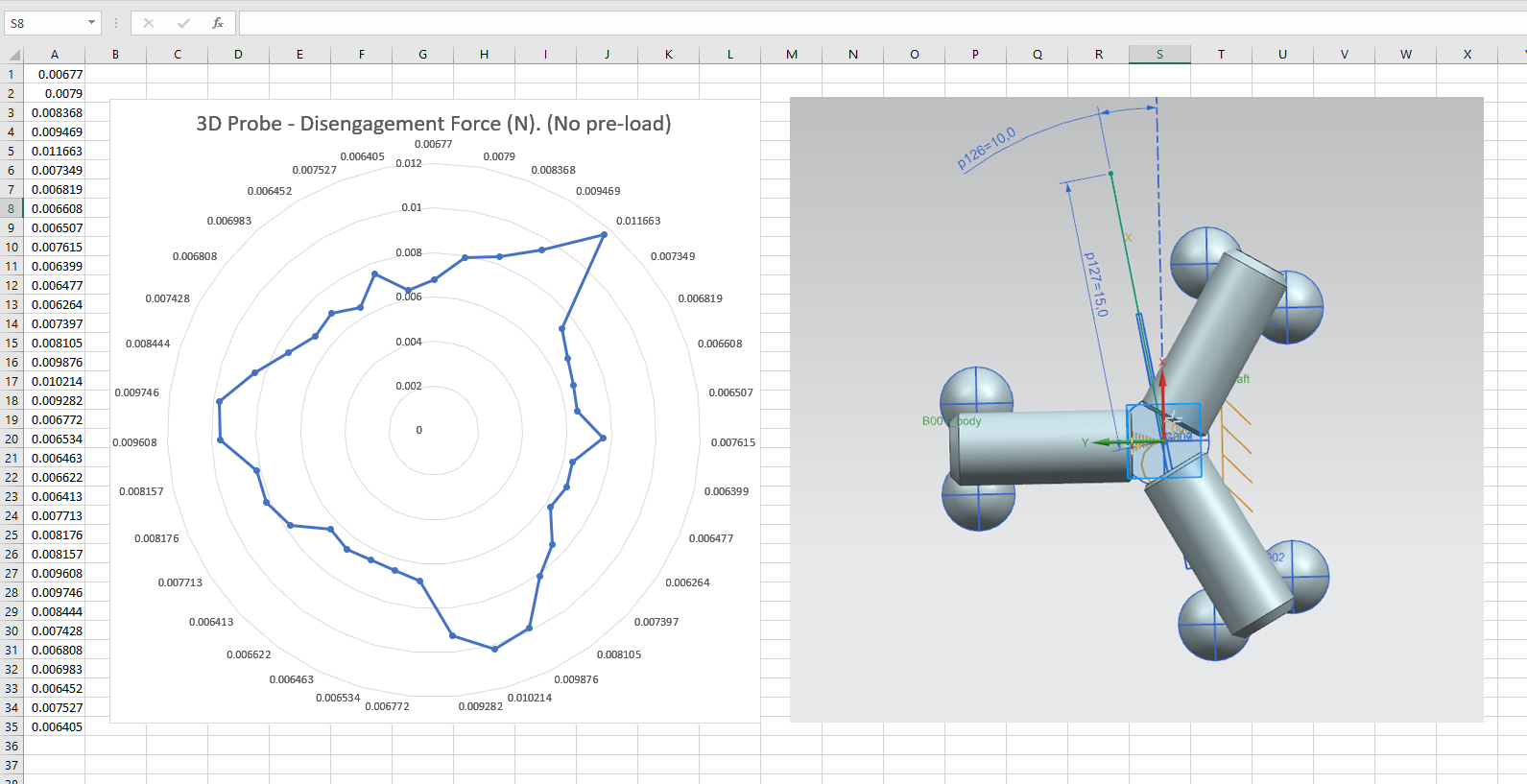Select column A header

pos(55,54)
